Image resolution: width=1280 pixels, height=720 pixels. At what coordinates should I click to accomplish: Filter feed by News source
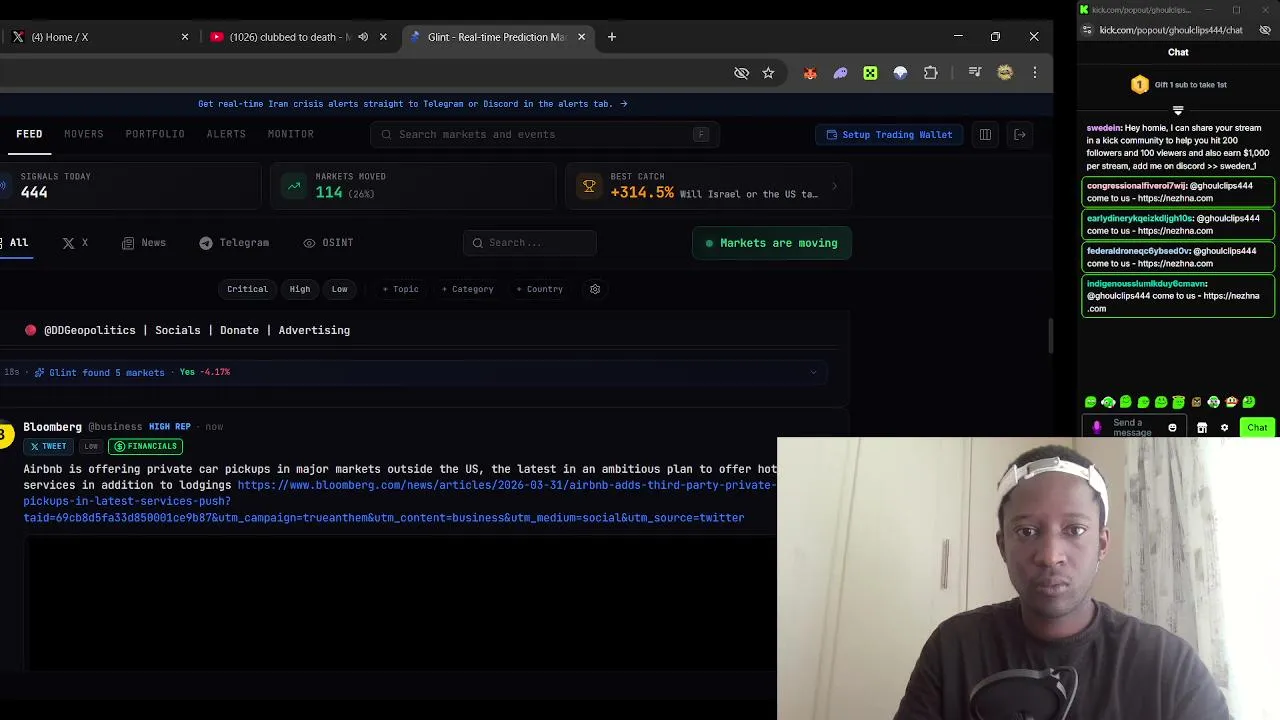tap(144, 243)
